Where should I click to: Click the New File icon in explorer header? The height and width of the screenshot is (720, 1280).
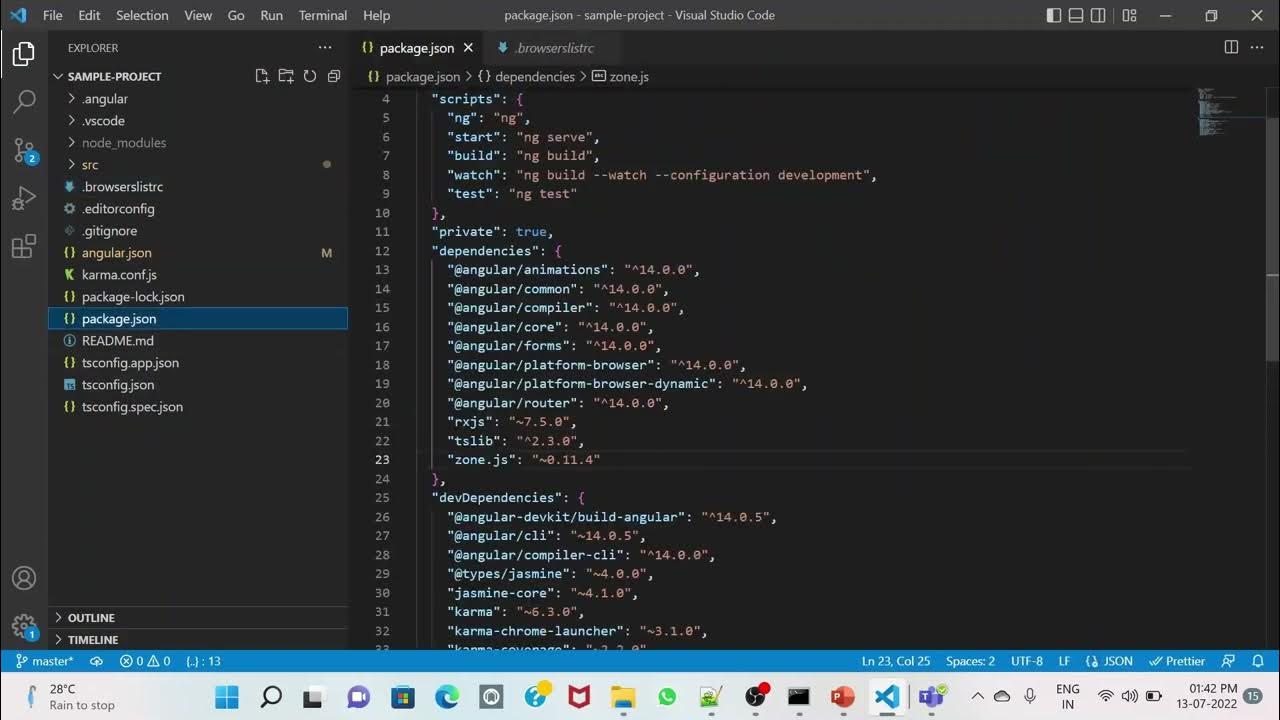(x=262, y=76)
